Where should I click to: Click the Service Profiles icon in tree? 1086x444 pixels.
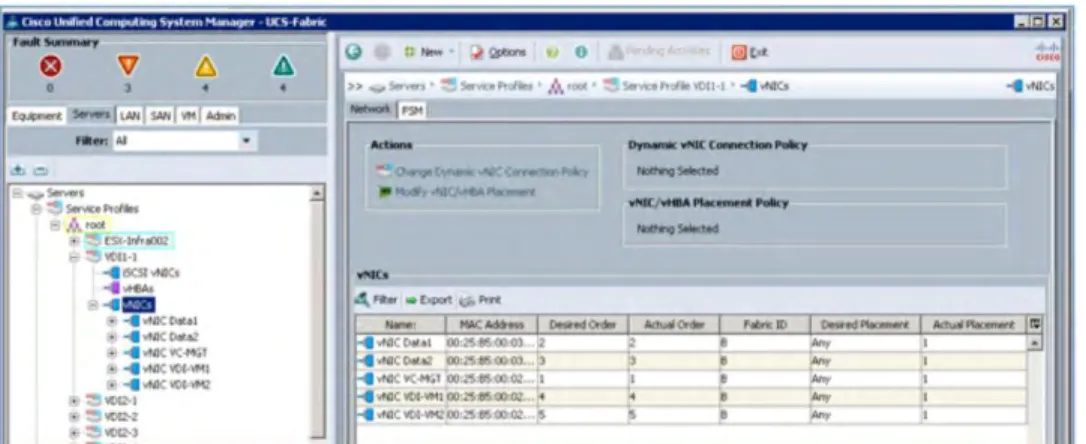pos(53,208)
